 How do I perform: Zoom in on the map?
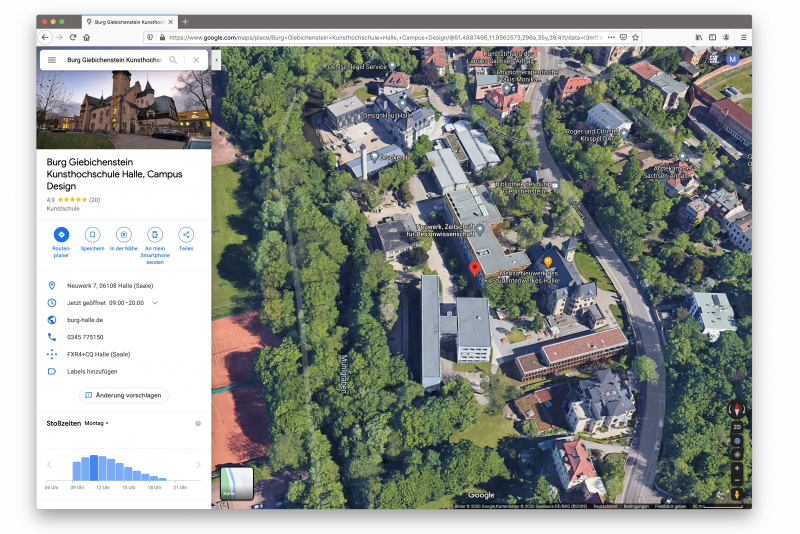click(737, 468)
